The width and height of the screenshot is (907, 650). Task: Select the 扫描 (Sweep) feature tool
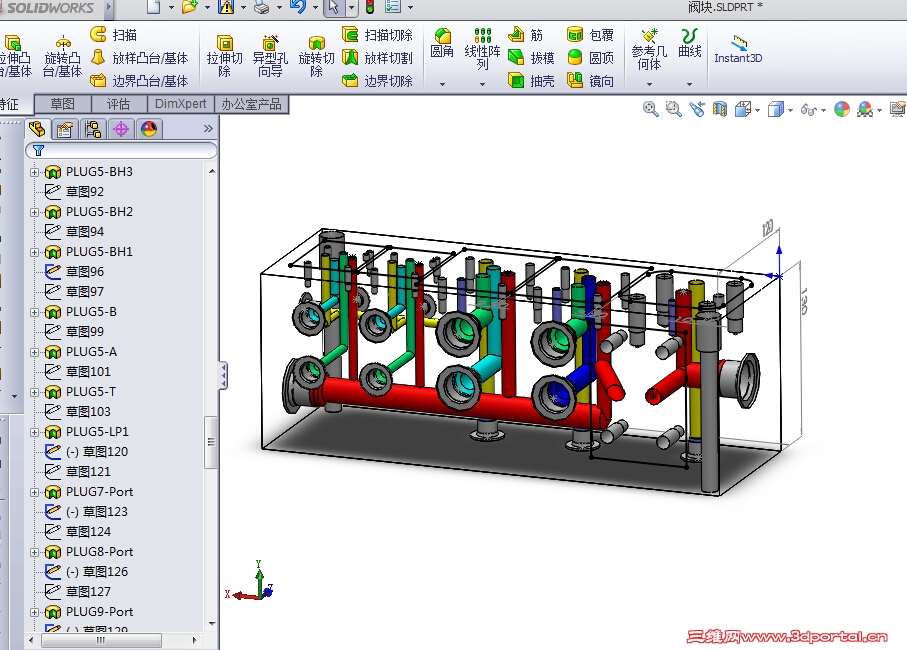(x=114, y=35)
